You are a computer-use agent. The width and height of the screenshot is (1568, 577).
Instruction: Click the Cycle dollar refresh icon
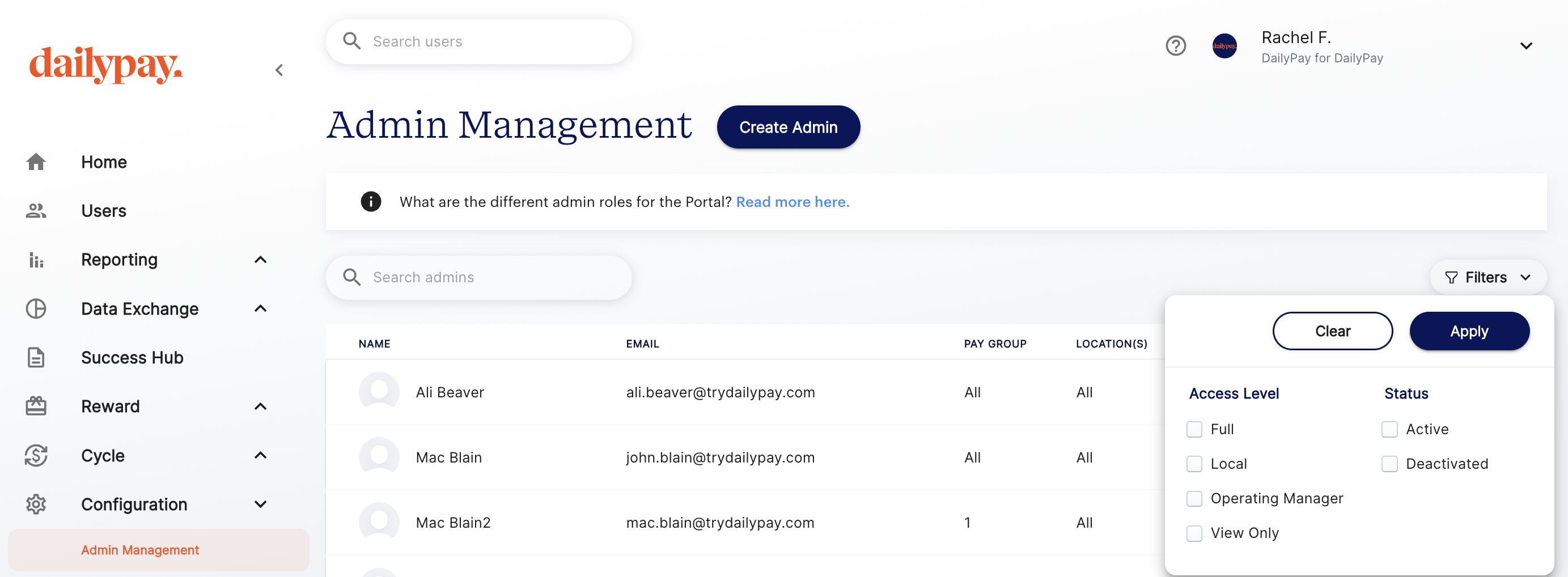click(x=36, y=455)
